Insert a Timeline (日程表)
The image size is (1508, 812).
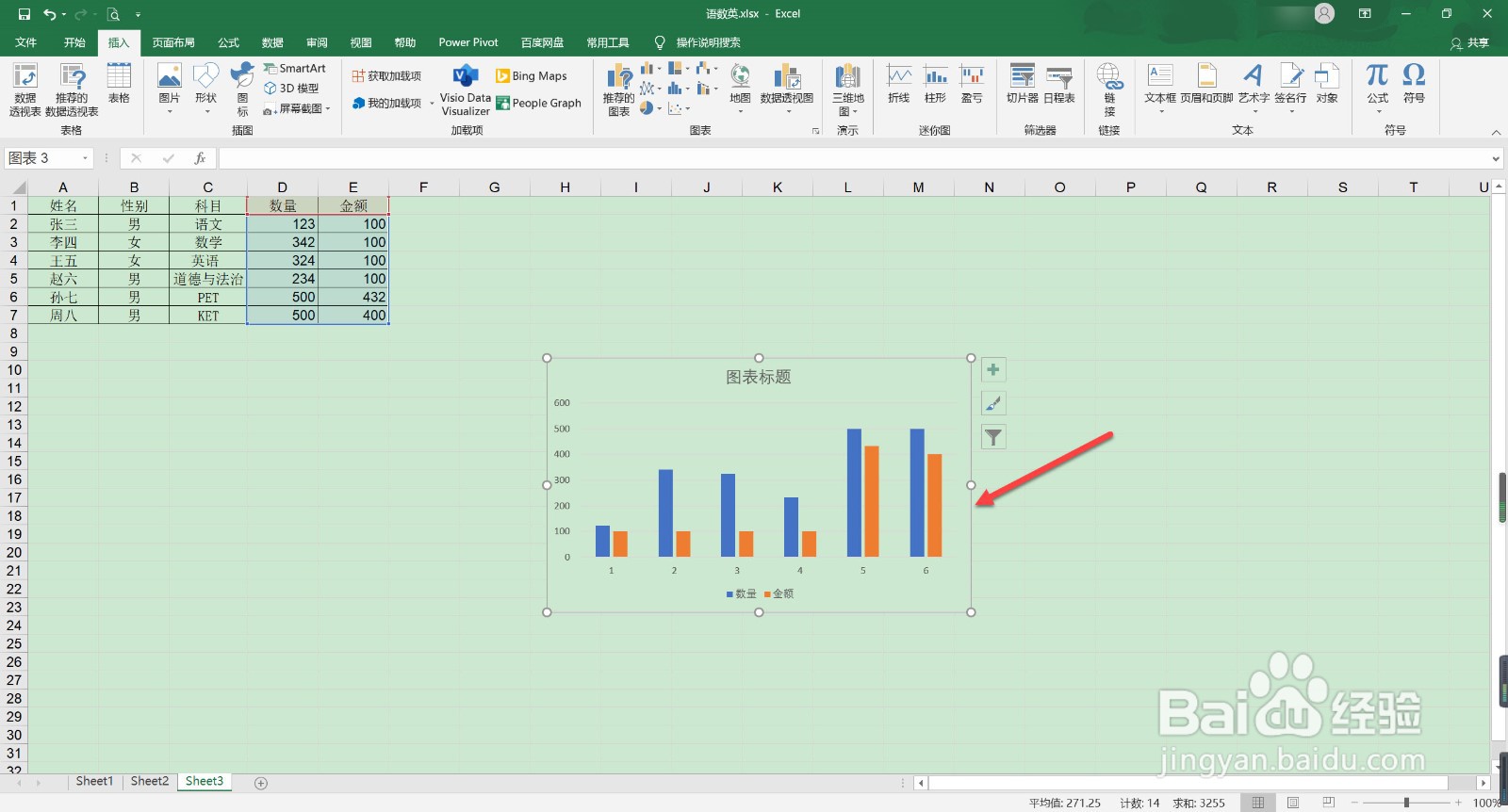[x=1059, y=84]
